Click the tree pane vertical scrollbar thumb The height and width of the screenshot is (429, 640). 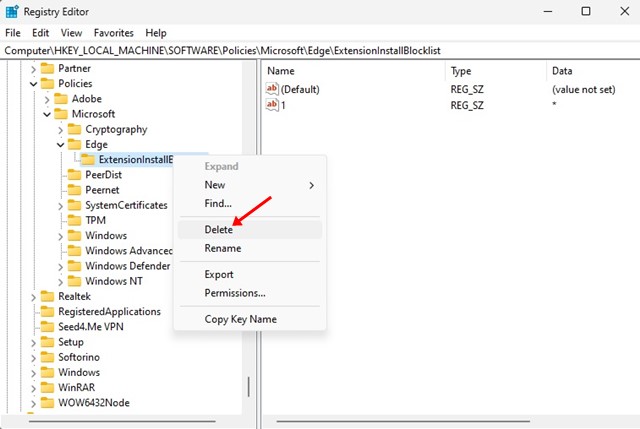pyautogui.click(x=249, y=387)
